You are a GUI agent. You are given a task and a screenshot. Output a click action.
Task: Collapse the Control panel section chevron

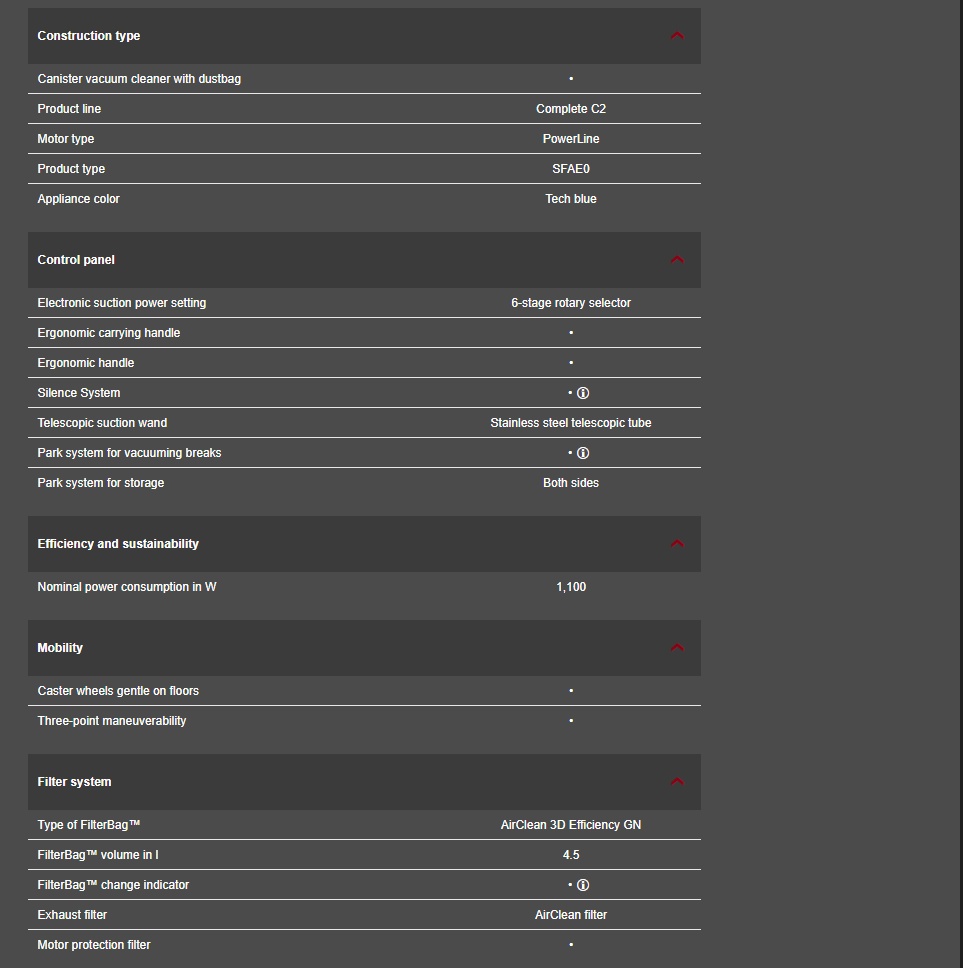pyautogui.click(x=677, y=260)
